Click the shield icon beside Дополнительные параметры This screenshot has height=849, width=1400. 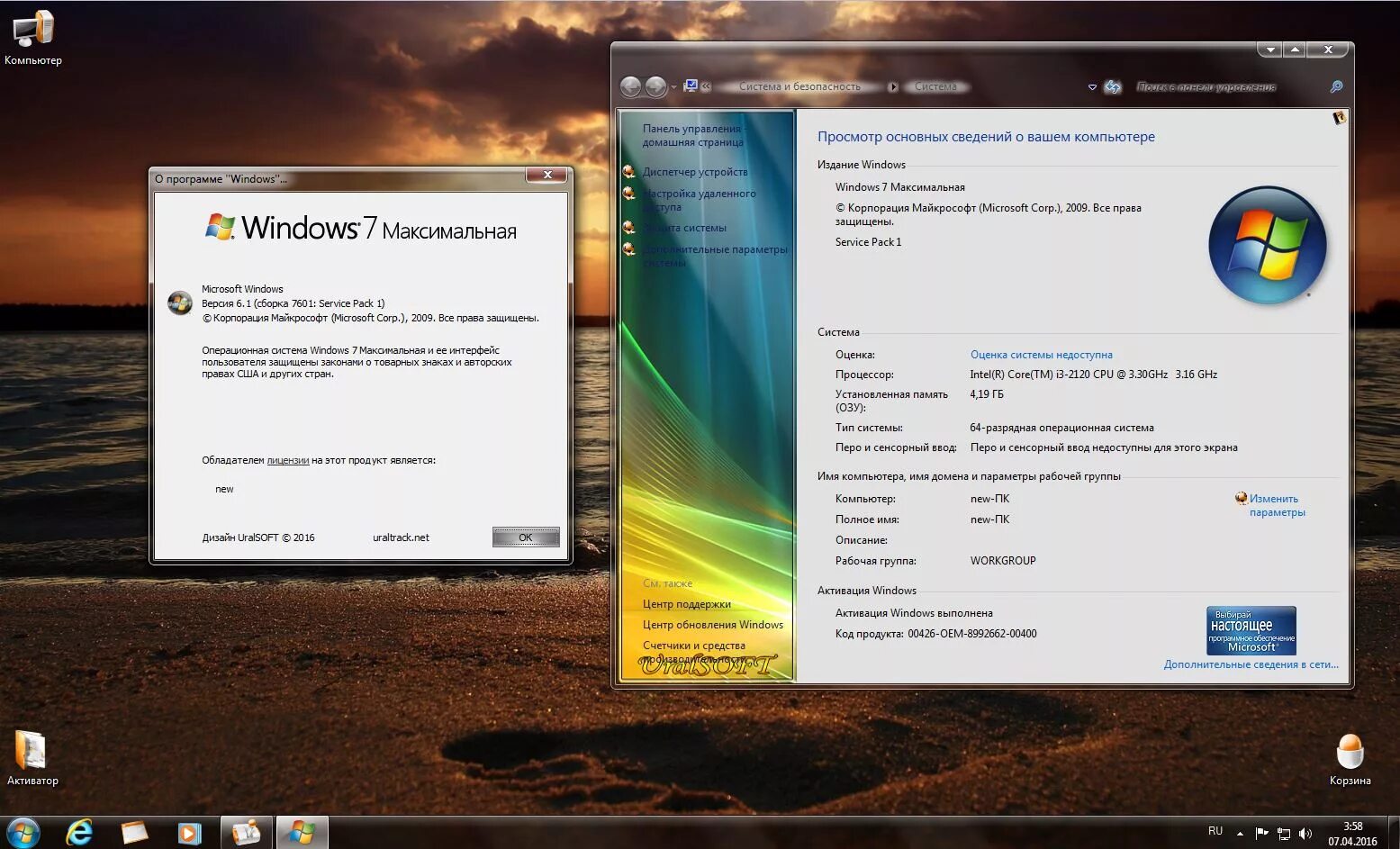[x=629, y=249]
